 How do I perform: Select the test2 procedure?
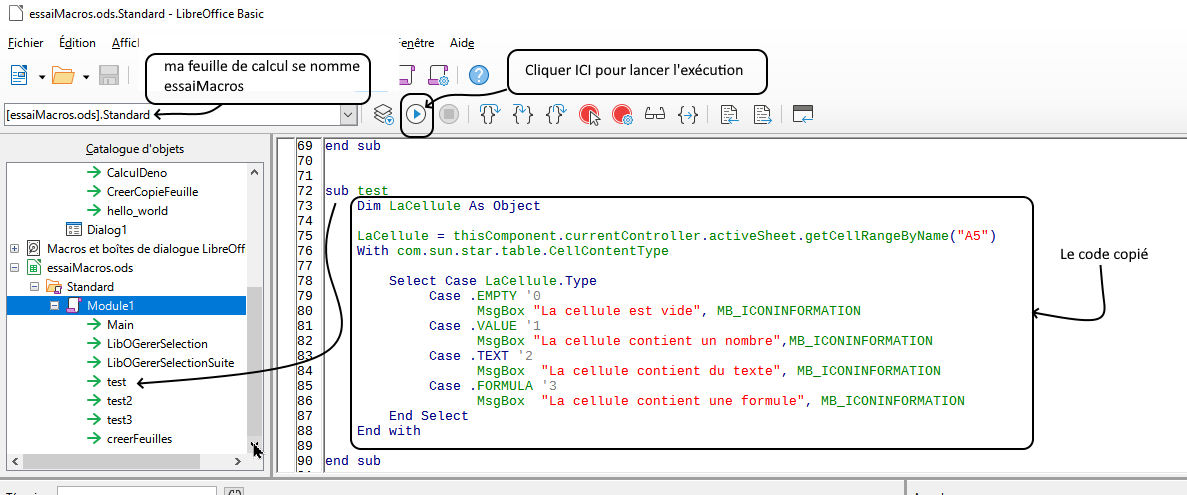pyautogui.click(x=120, y=400)
